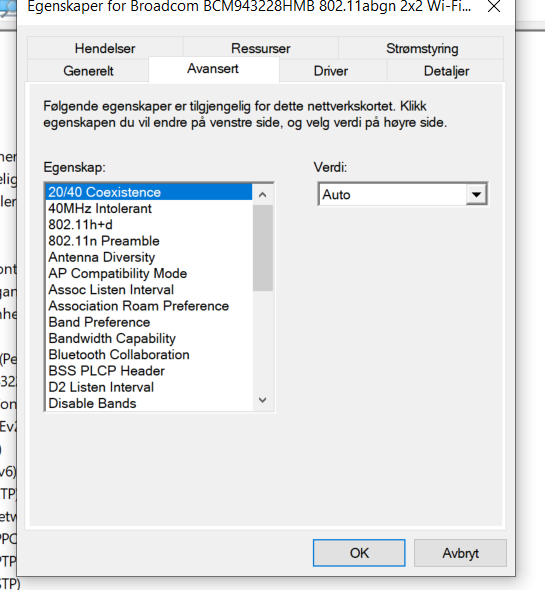Viewport: 545px width, 590px height.
Task: Click the property list scrollbar thumb
Action: coord(263,248)
